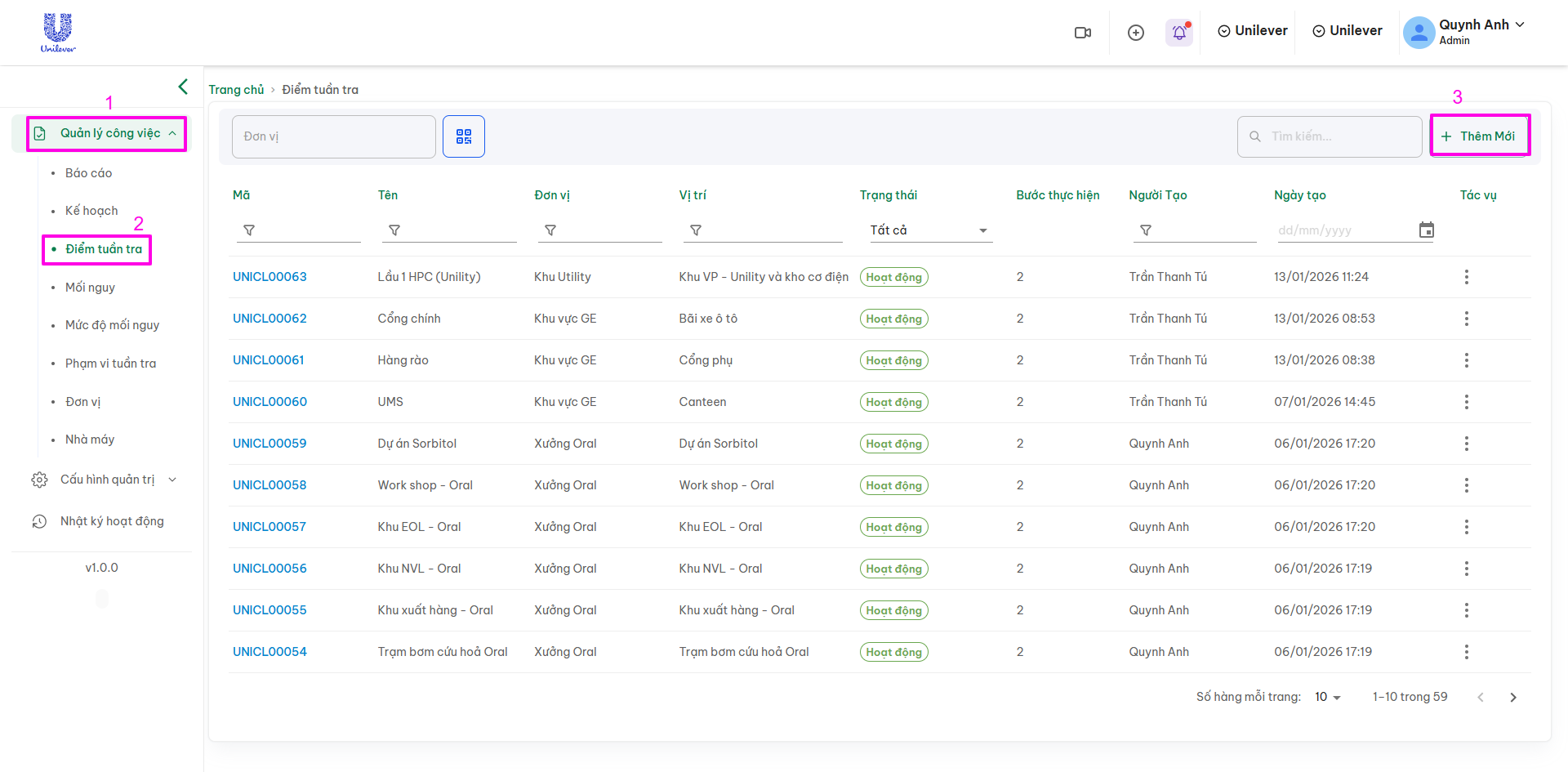Click the Thêm Mới button
The width and height of the screenshot is (1568, 772).
pyautogui.click(x=1479, y=136)
